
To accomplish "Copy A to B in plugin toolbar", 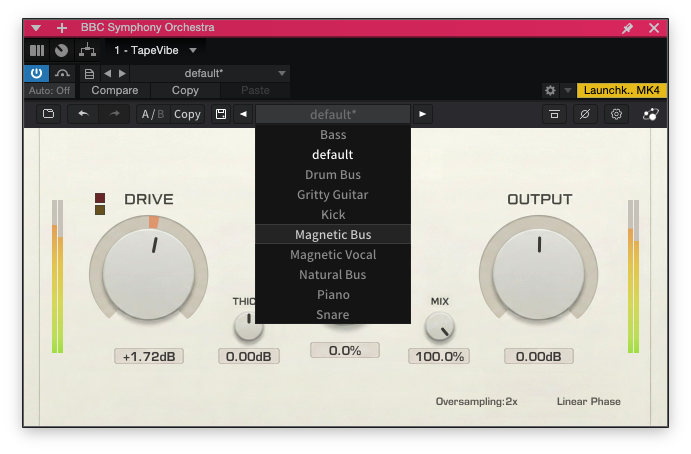I will [187, 114].
